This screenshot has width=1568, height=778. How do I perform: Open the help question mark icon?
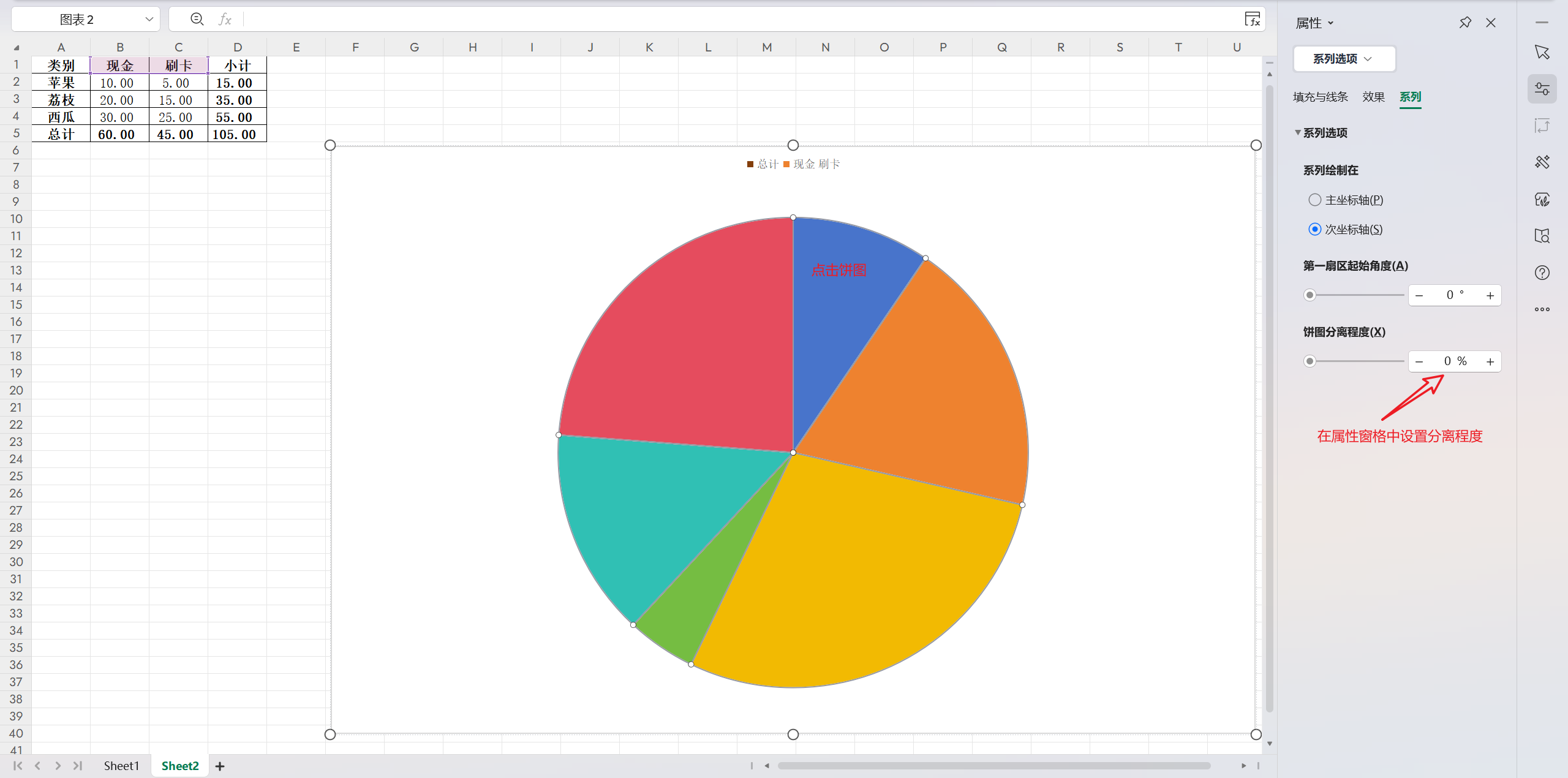(x=1542, y=273)
